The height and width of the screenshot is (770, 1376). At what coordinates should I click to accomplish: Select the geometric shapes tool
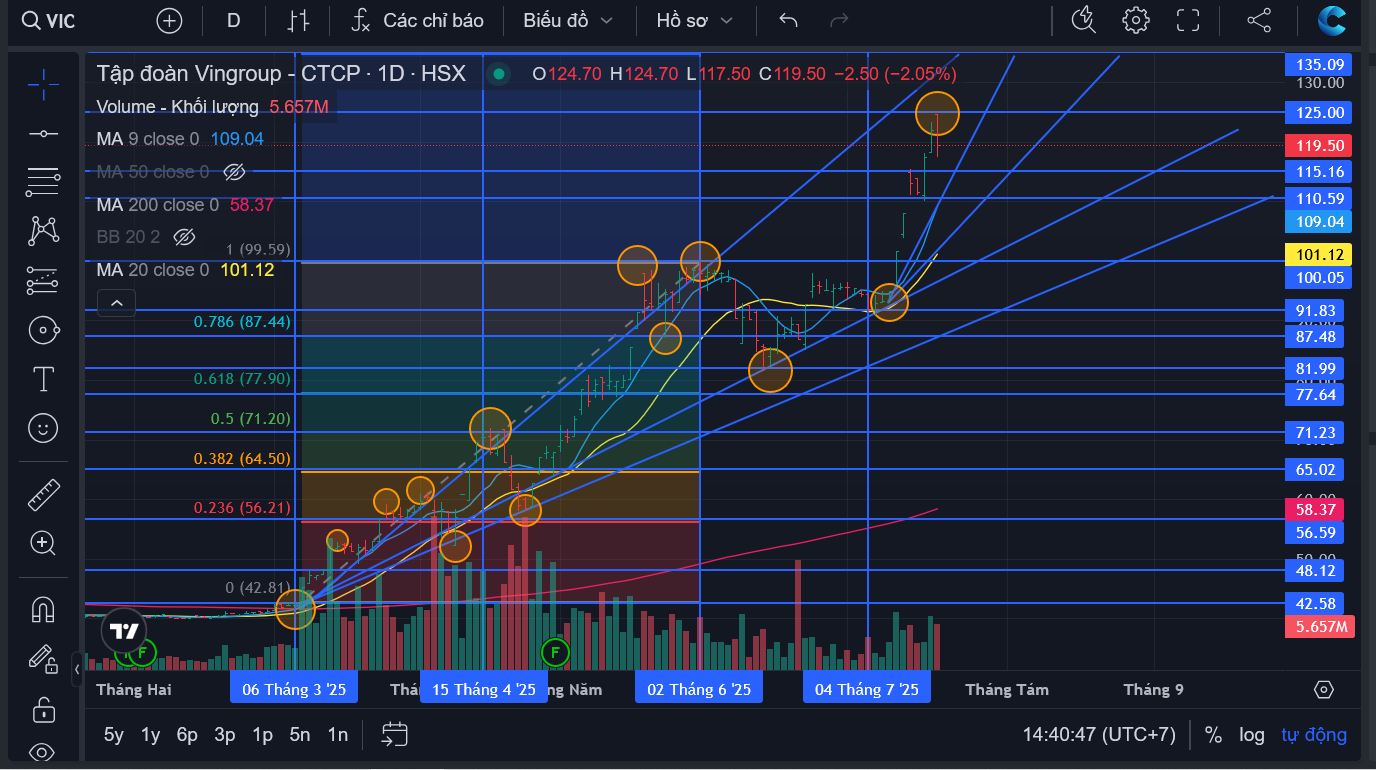pyautogui.click(x=43, y=330)
